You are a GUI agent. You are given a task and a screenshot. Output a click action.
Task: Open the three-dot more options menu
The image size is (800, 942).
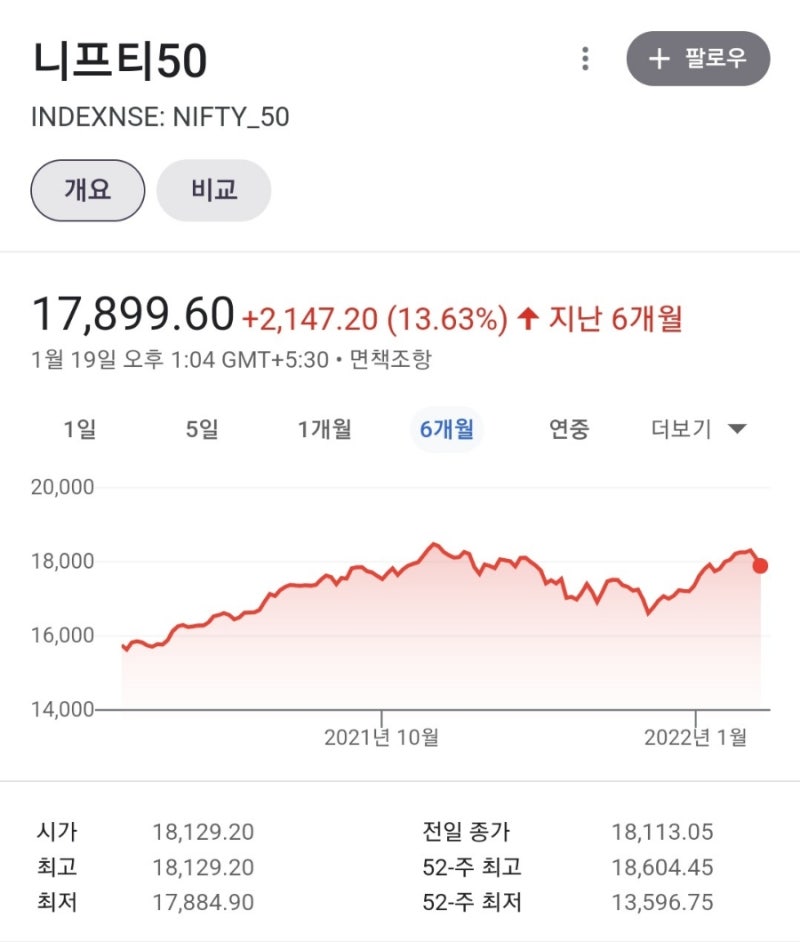(586, 59)
